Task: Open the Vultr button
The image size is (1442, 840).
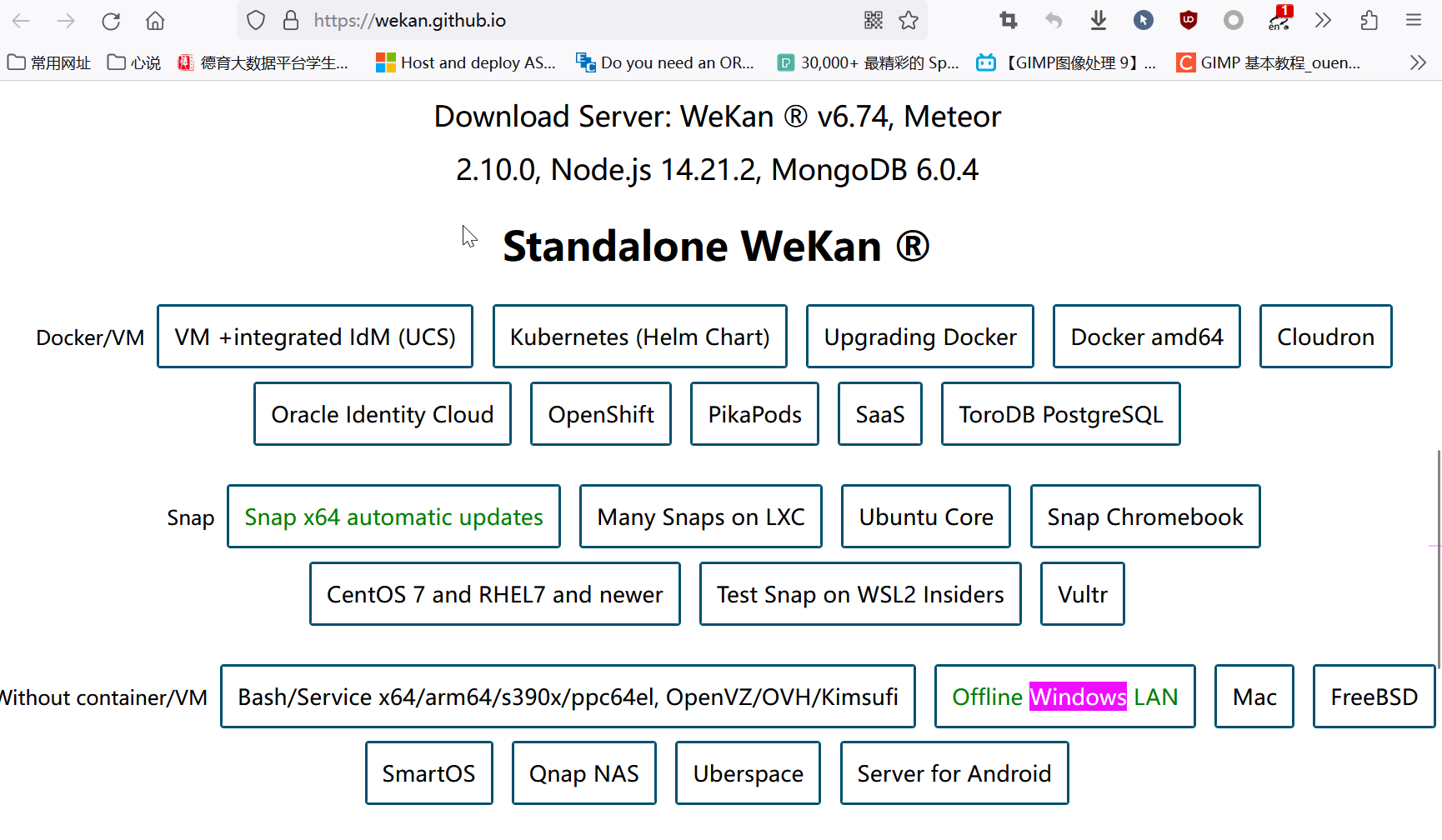Action: click(x=1083, y=594)
